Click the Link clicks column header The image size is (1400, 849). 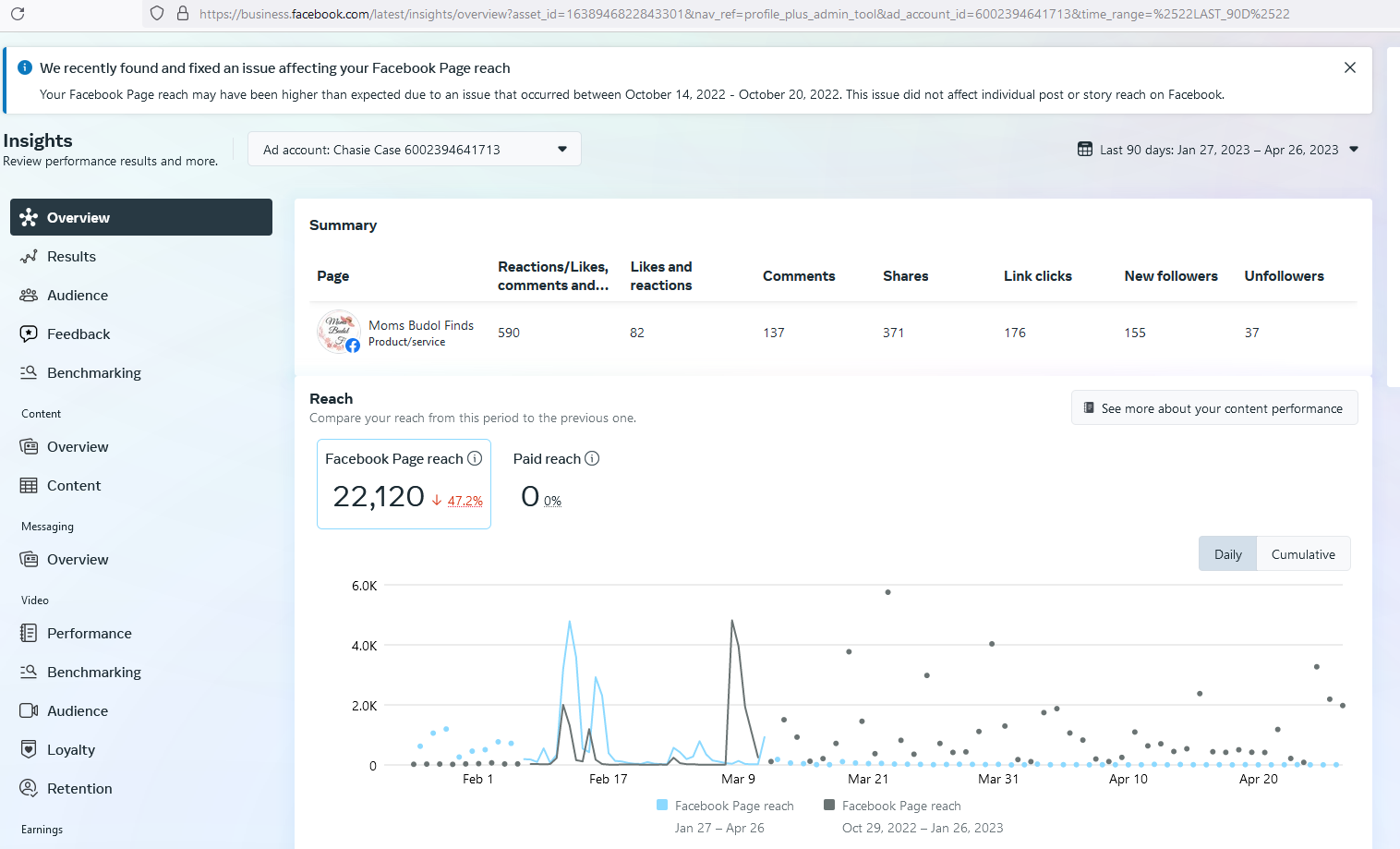(1038, 275)
